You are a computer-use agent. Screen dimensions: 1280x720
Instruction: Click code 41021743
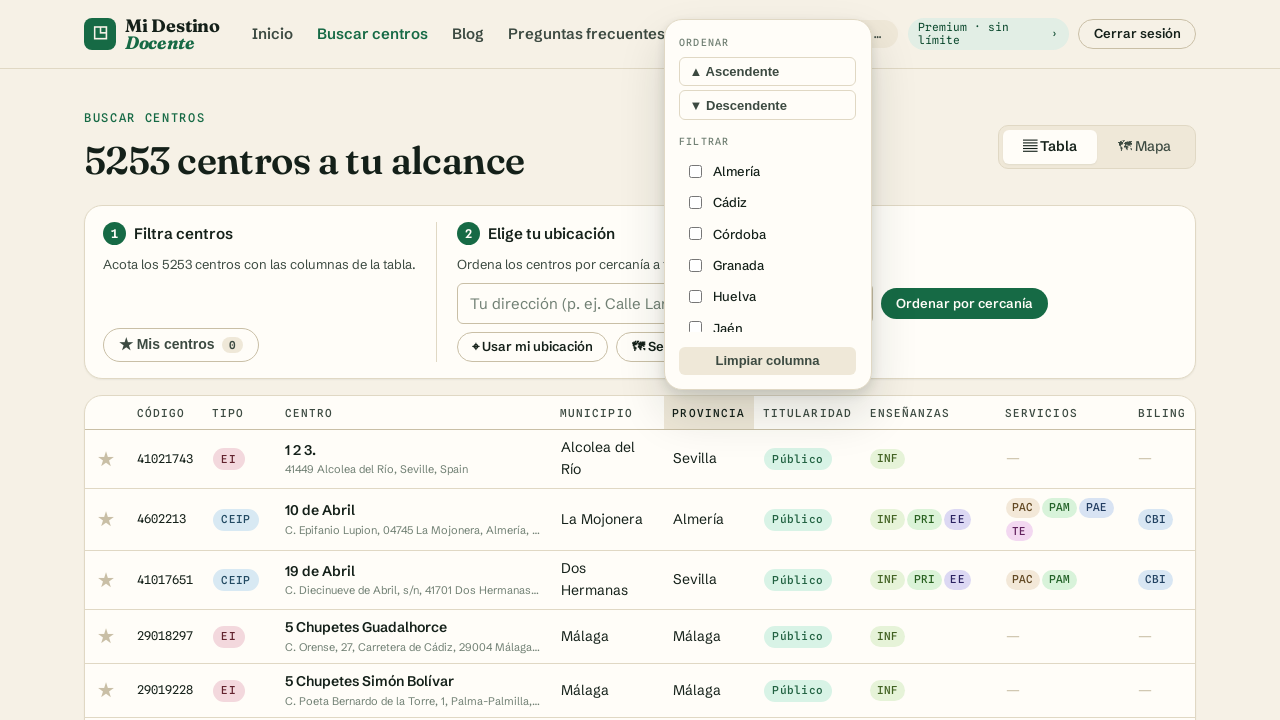pyautogui.click(x=165, y=459)
